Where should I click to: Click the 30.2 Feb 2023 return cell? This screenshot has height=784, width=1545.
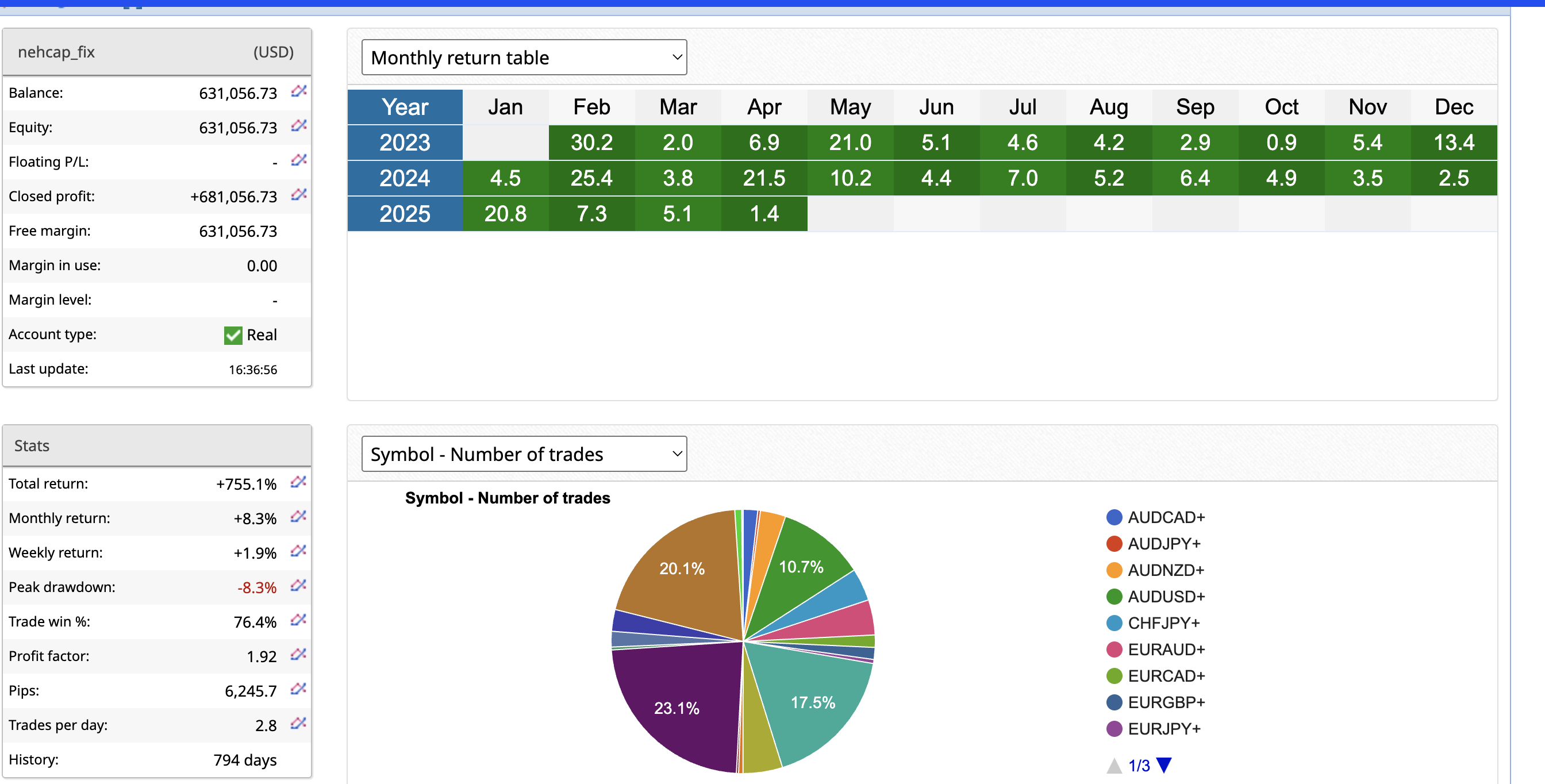coord(591,143)
